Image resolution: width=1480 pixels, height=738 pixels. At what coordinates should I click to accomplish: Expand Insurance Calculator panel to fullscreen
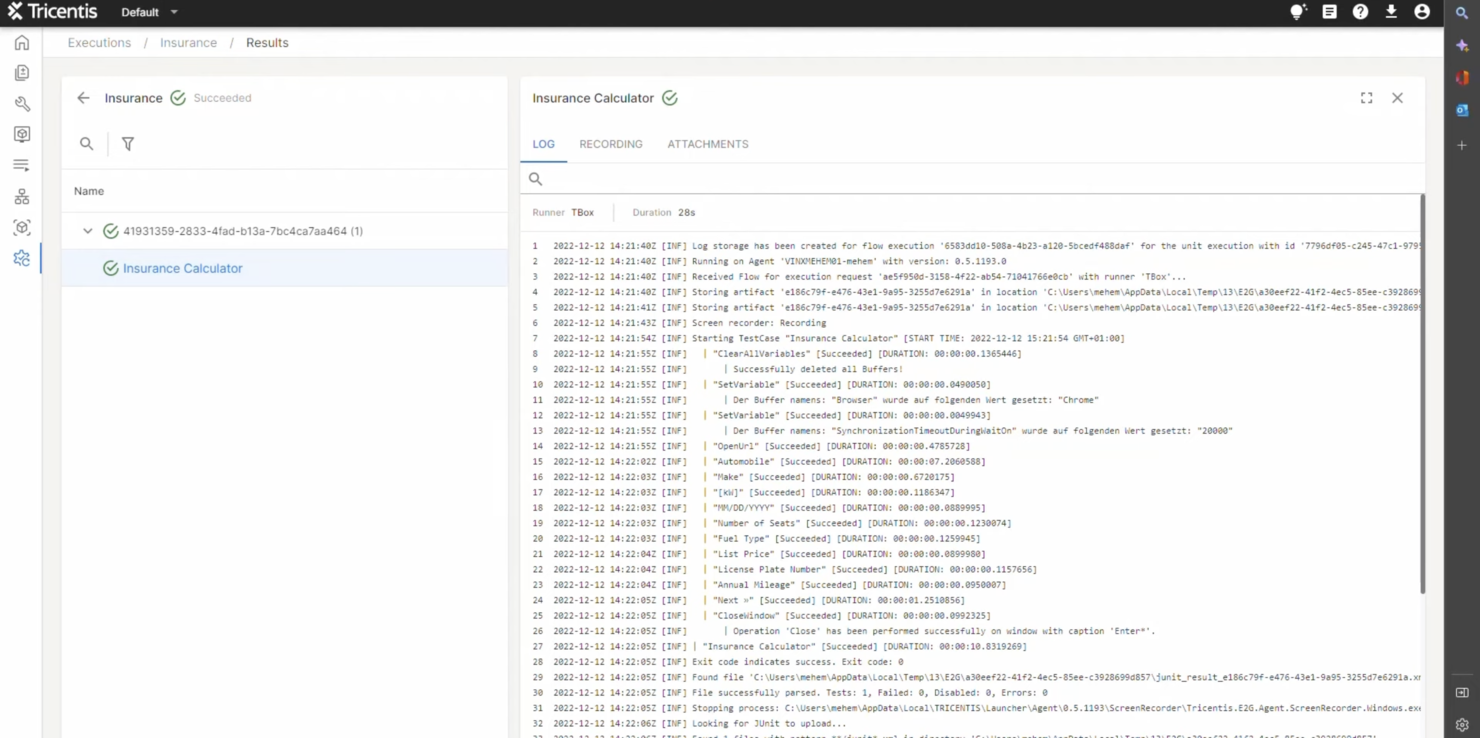(x=1366, y=97)
